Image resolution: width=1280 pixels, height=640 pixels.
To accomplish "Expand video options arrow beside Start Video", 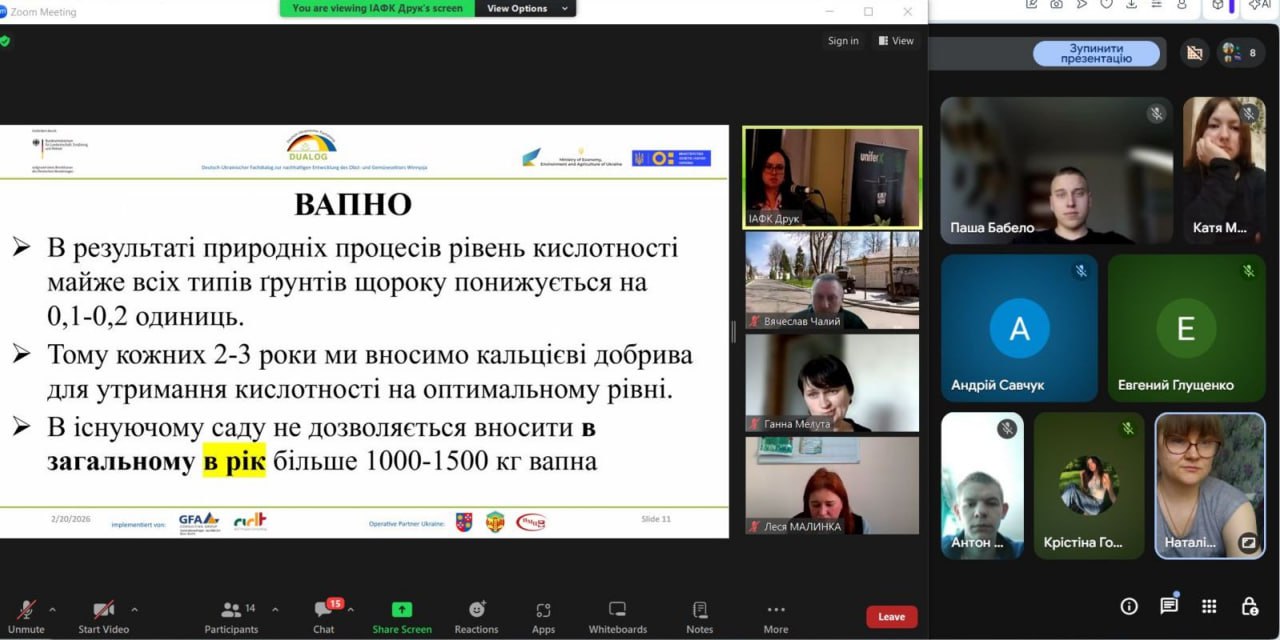I will tap(134, 609).
